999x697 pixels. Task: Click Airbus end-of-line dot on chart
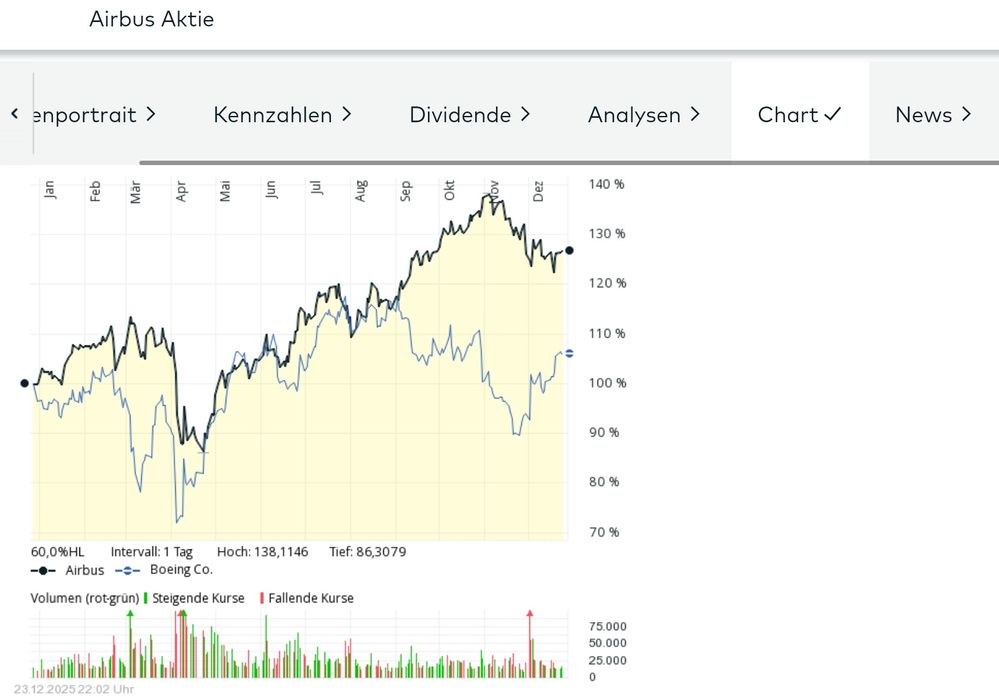(569, 250)
